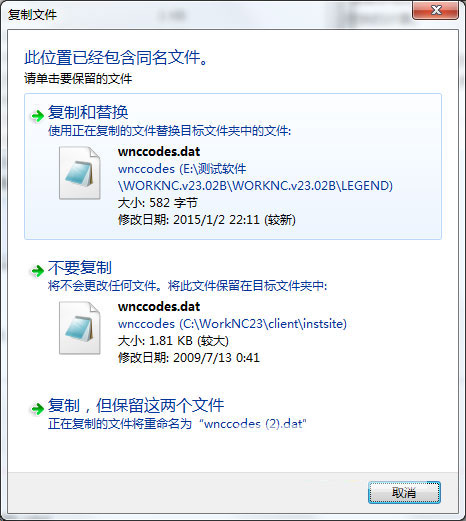
Task: Choose the 不要复制 option heading
Action: (x=80, y=267)
